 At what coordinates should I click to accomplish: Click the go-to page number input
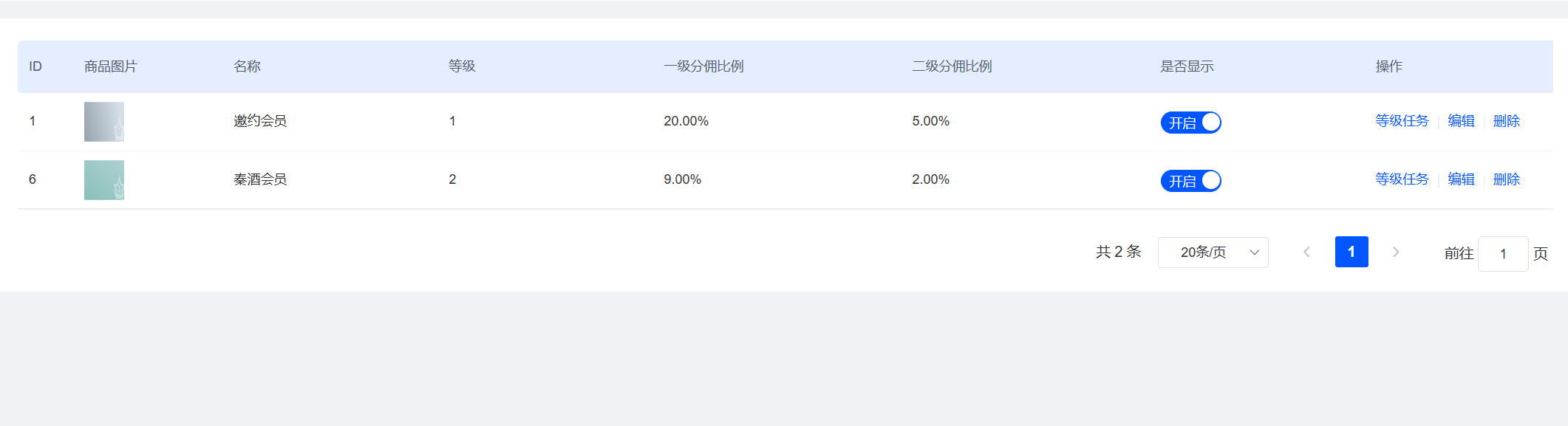click(1502, 254)
